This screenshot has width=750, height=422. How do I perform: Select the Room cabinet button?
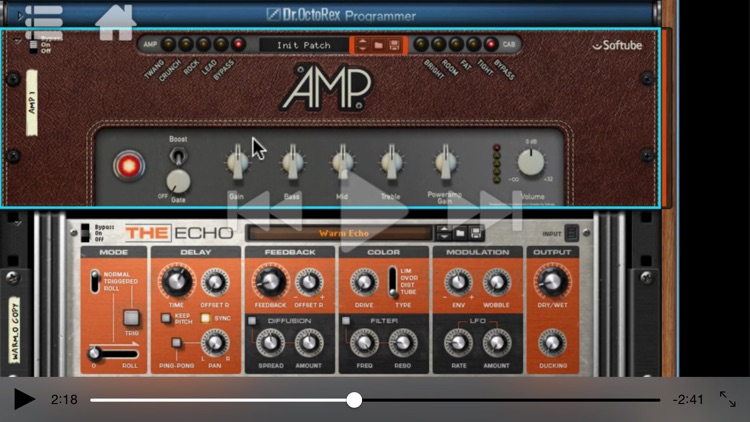439,44
